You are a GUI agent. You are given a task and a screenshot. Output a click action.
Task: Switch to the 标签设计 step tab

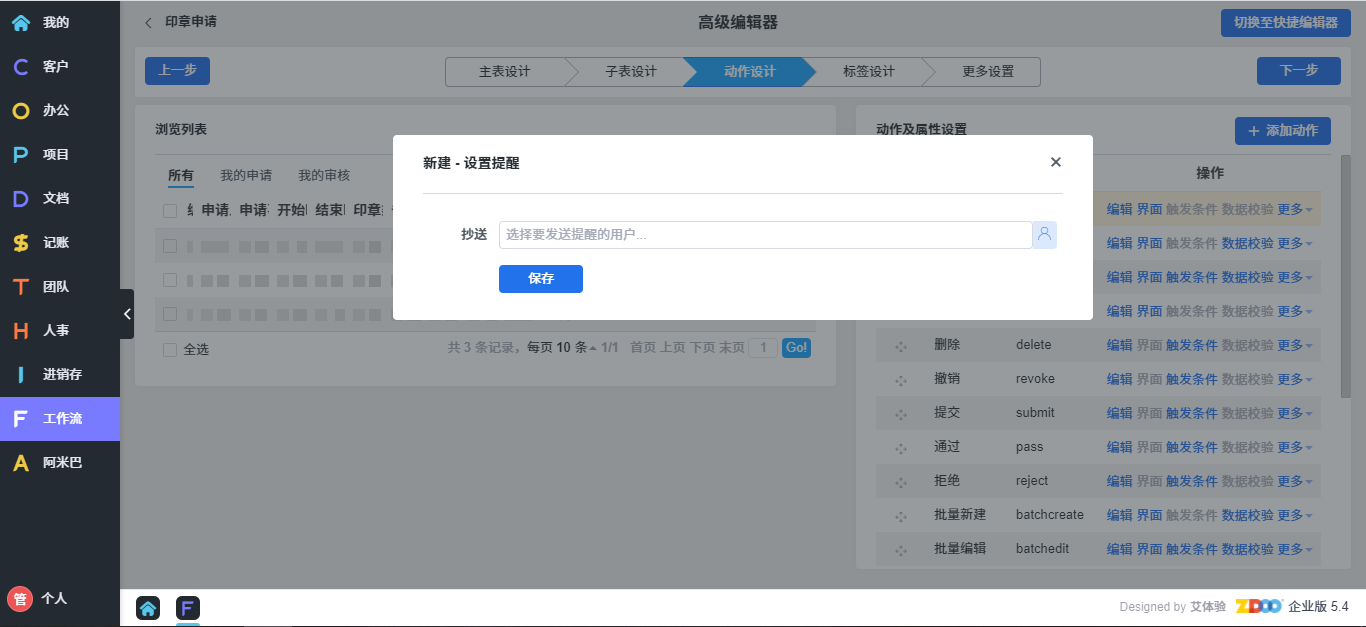click(x=868, y=72)
